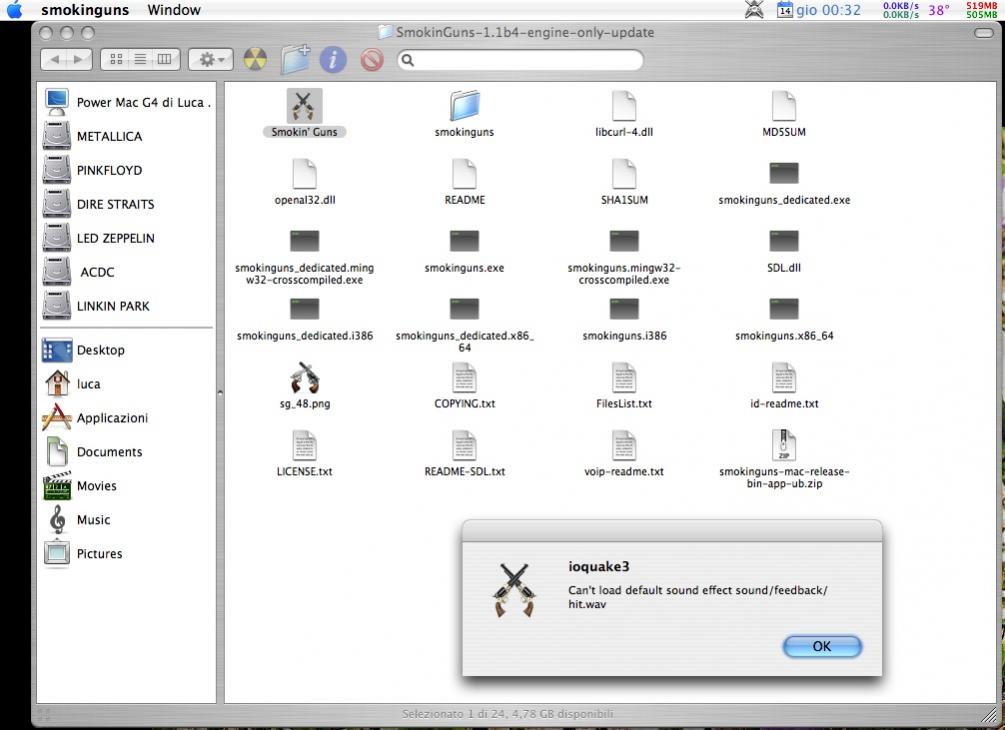Click the sidebar divider resize handle
Screen dimensions: 1005x730
tap(220, 394)
